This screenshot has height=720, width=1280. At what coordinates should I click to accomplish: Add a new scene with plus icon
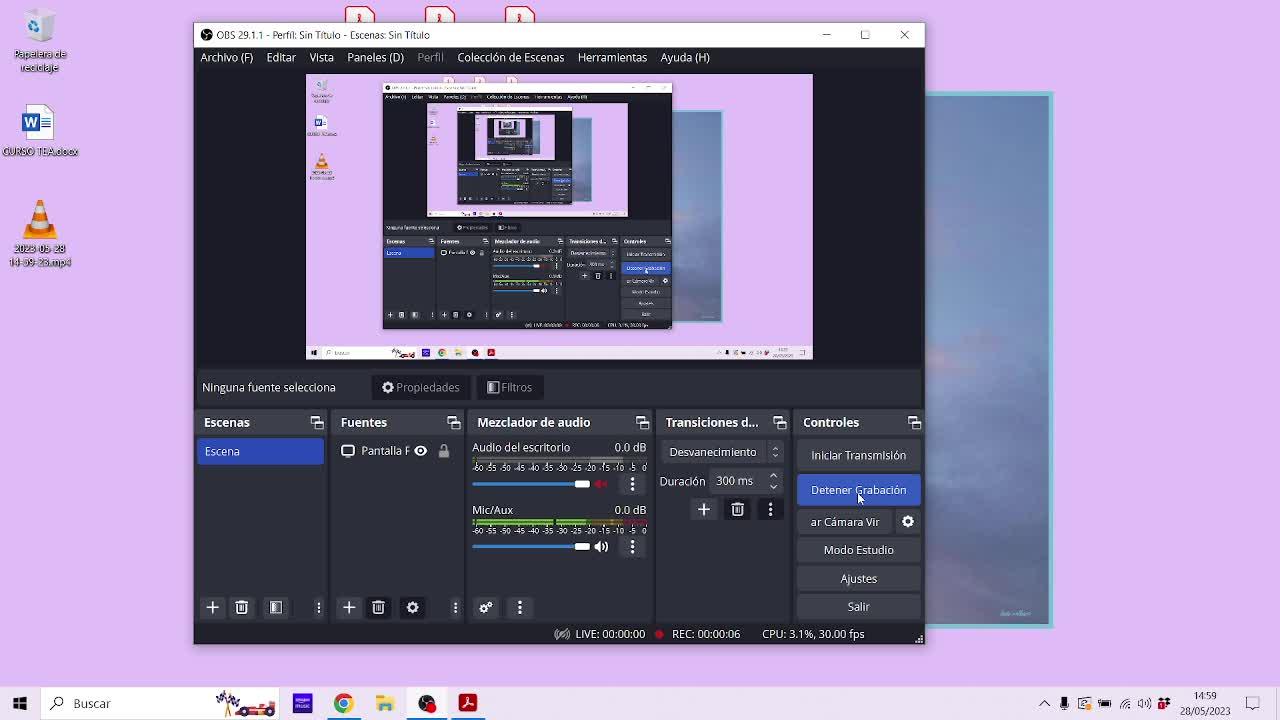tap(212, 607)
